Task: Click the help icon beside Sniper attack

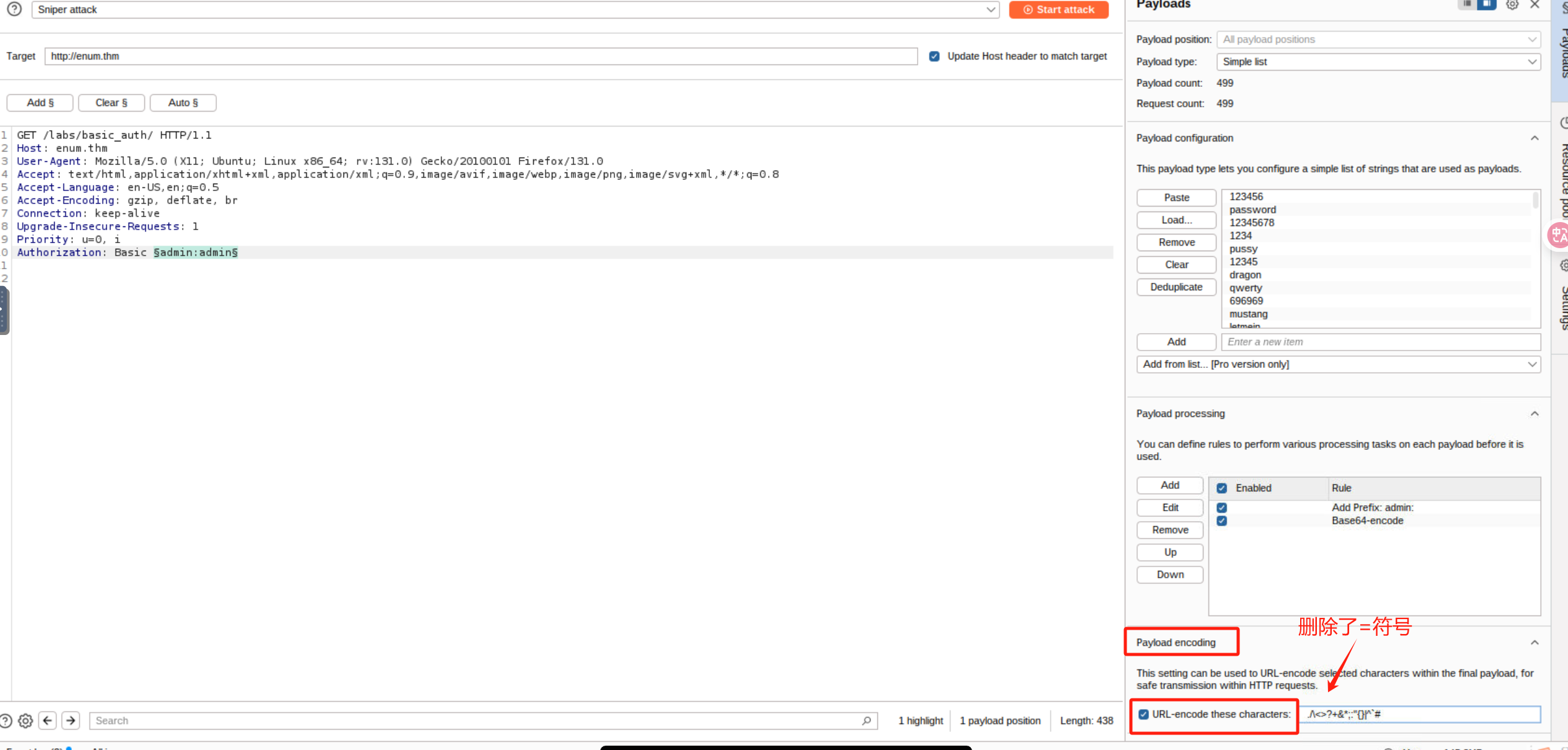Action: [x=14, y=9]
